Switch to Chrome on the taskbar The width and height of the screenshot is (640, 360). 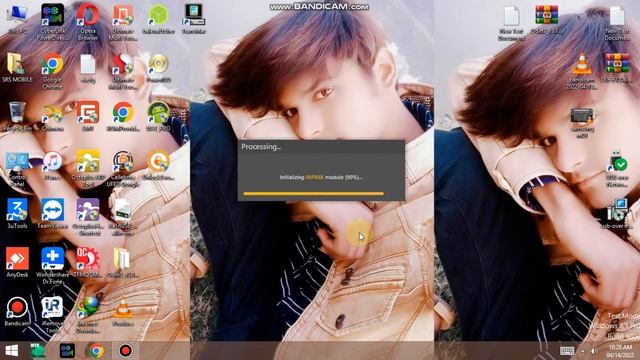96,351
